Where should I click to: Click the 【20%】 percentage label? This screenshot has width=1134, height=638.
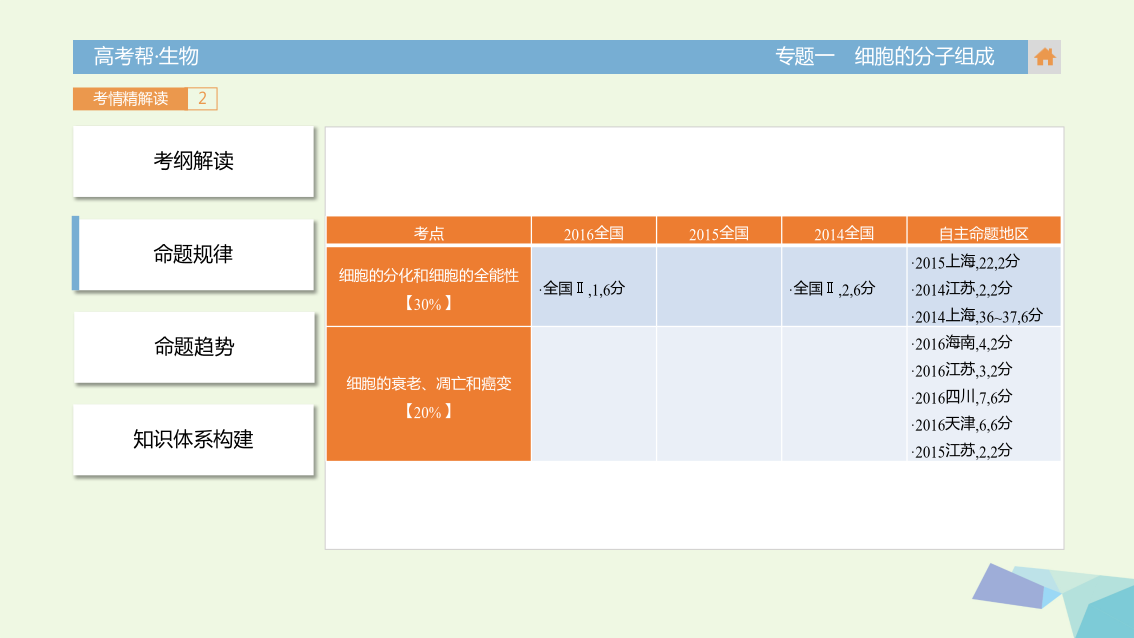(428, 412)
